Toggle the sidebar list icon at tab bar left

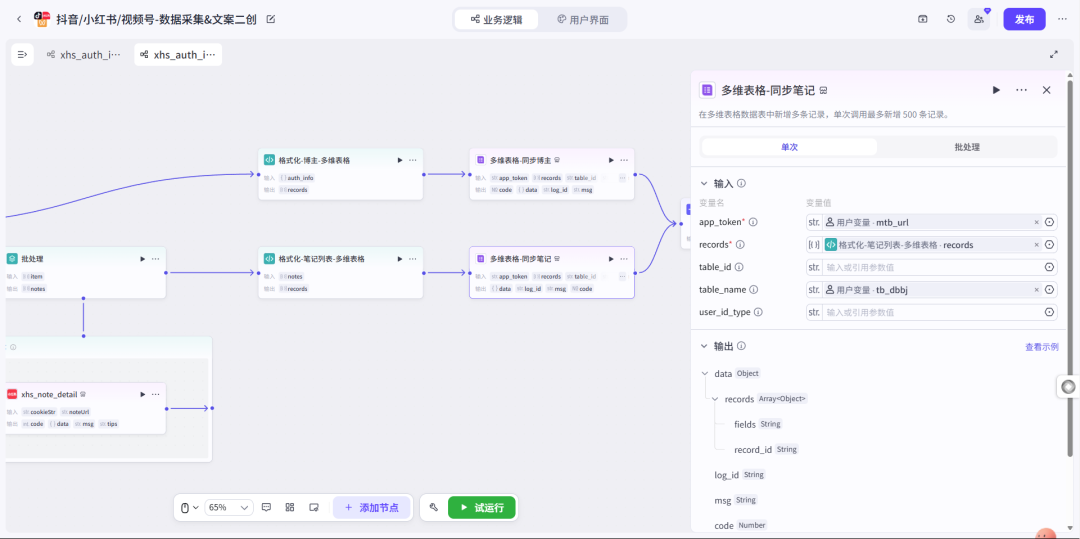(x=22, y=54)
